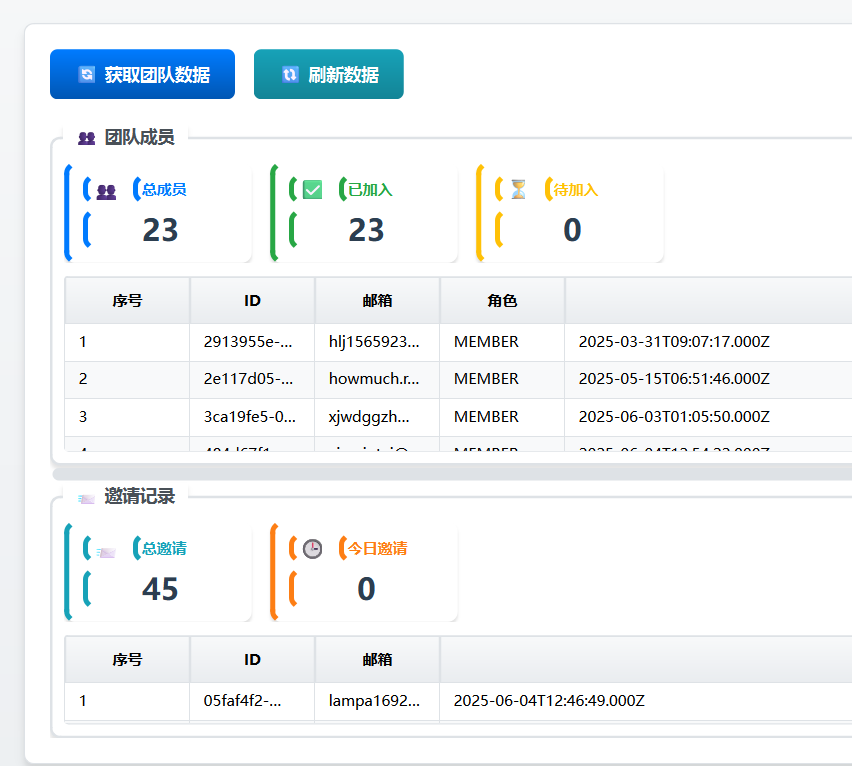
Task: Click the horizontal scrollbar below members table
Action: 452,474
